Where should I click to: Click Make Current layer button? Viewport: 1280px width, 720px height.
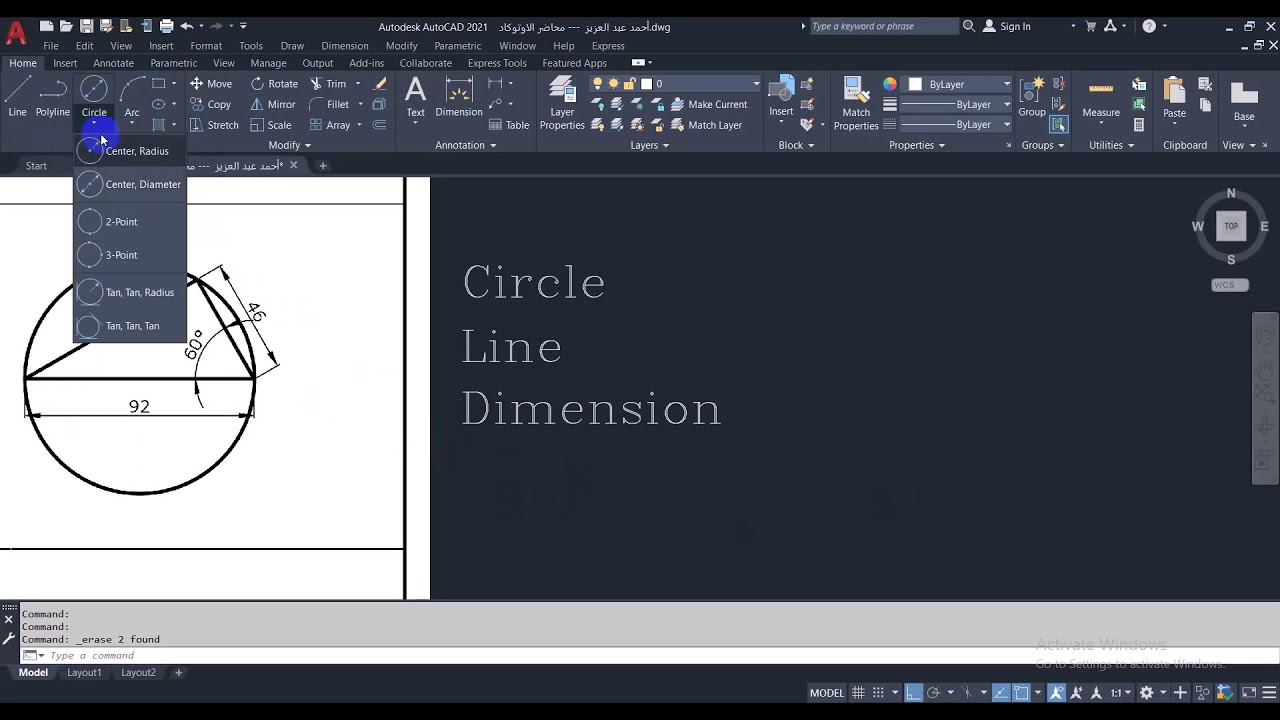(x=709, y=104)
